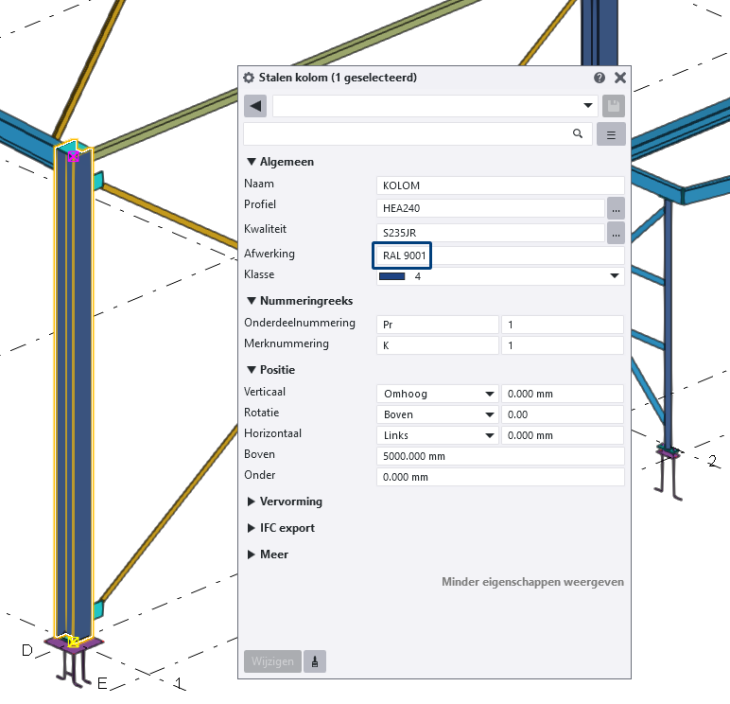Close the Stalen kolom property panel
This screenshot has width=730, height=704.
click(620, 77)
